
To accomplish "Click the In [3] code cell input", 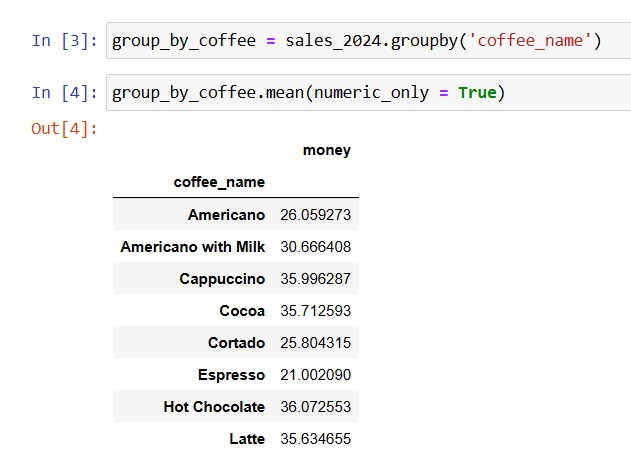I will (368, 41).
